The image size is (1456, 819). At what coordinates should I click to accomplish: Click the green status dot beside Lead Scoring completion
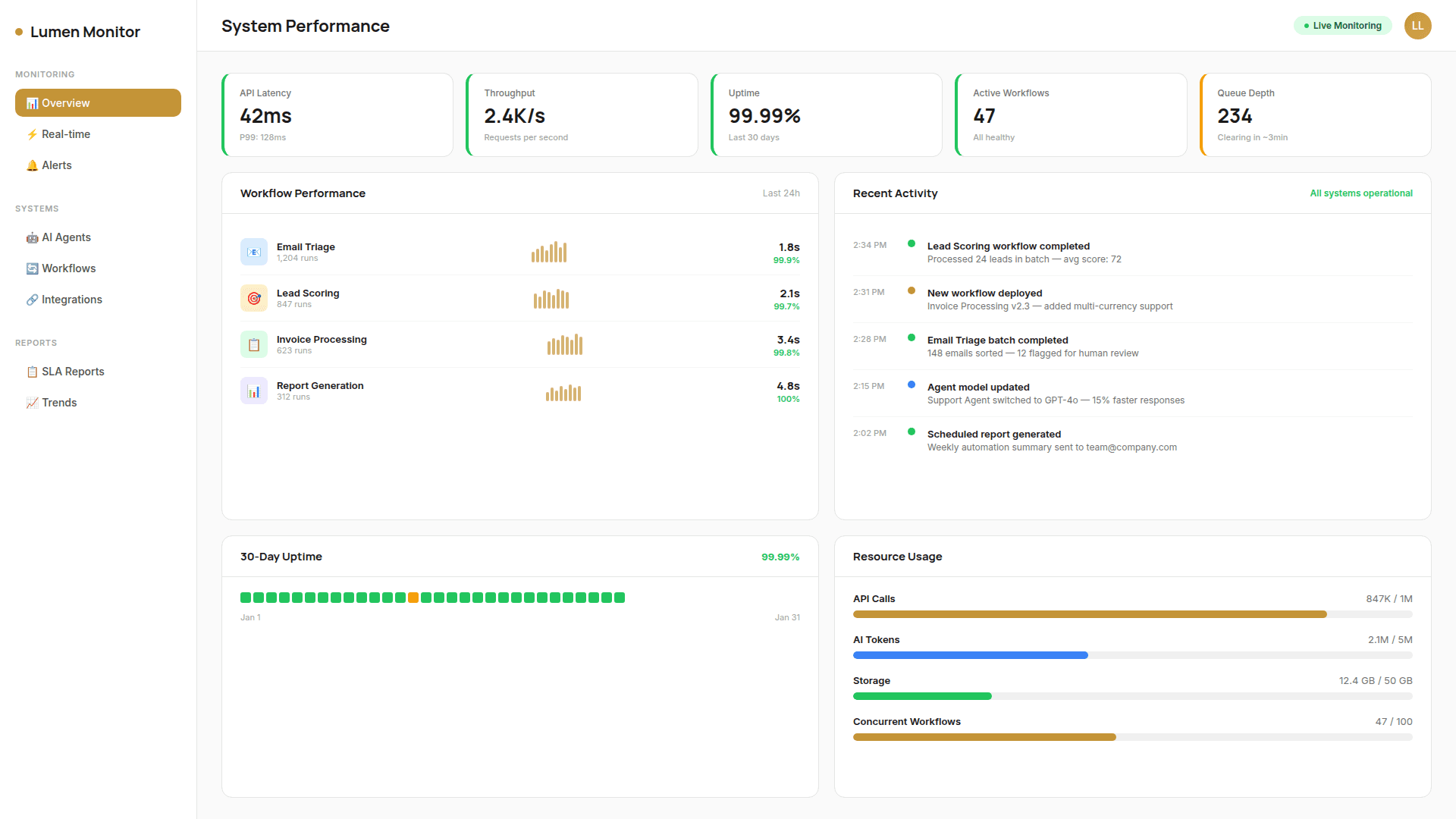(x=911, y=243)
